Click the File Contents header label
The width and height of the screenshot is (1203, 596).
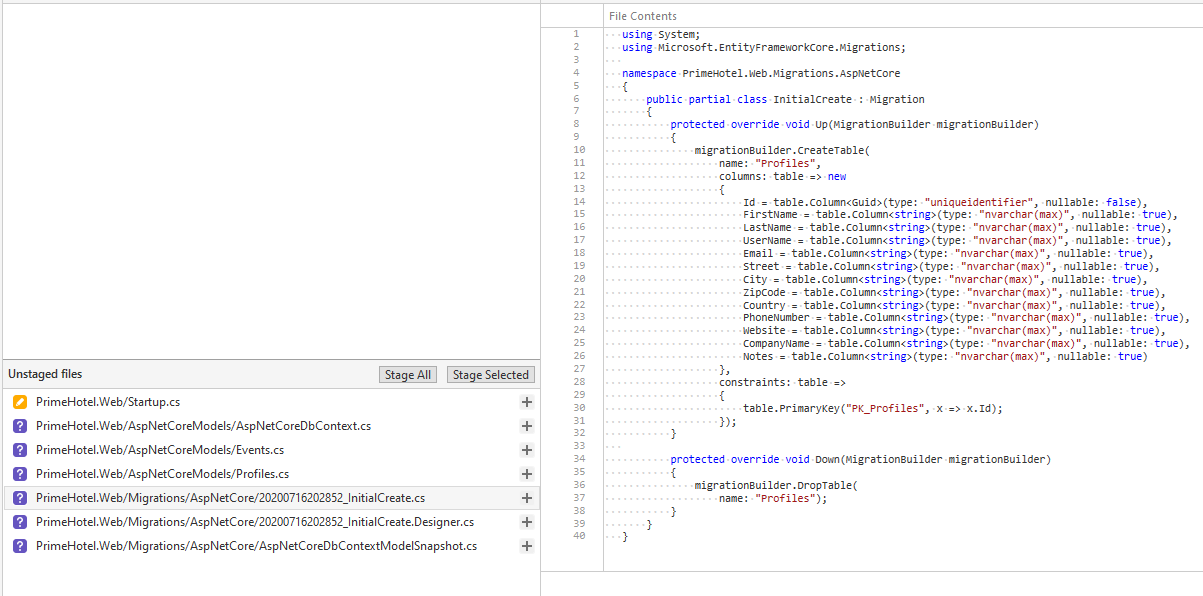pyautogui.click(x=643, y=16)
